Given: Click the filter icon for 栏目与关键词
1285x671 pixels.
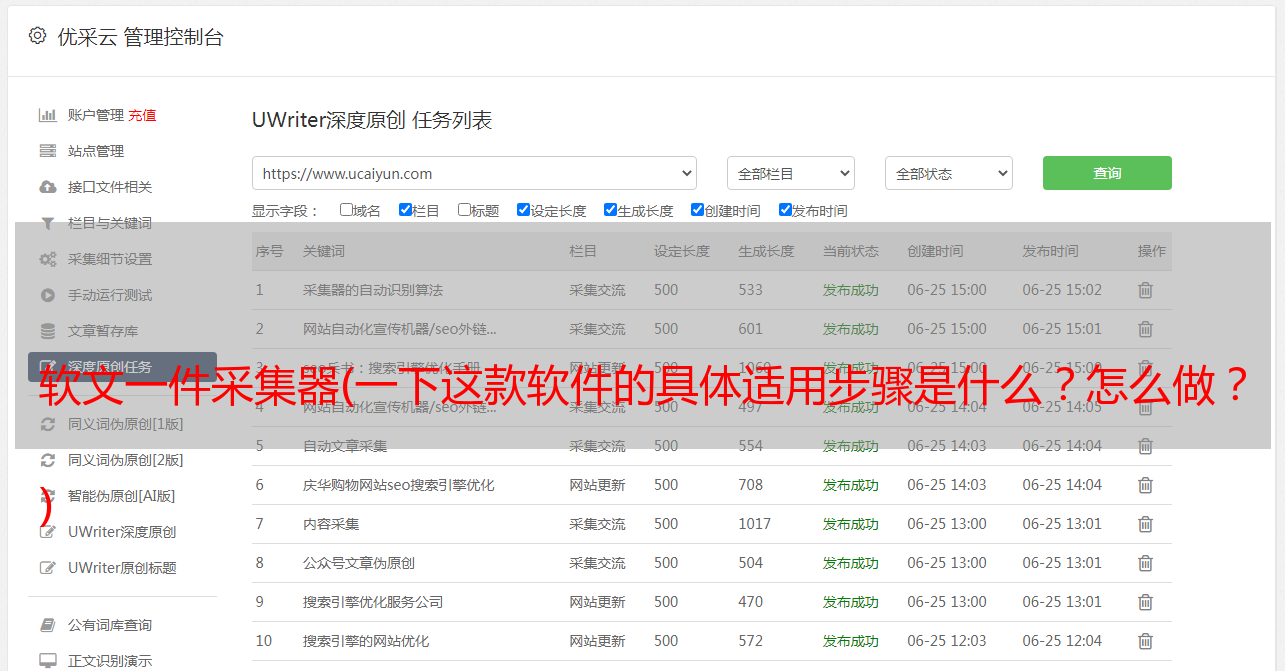Looking at the screenshot, I should (x=47, y=223).
